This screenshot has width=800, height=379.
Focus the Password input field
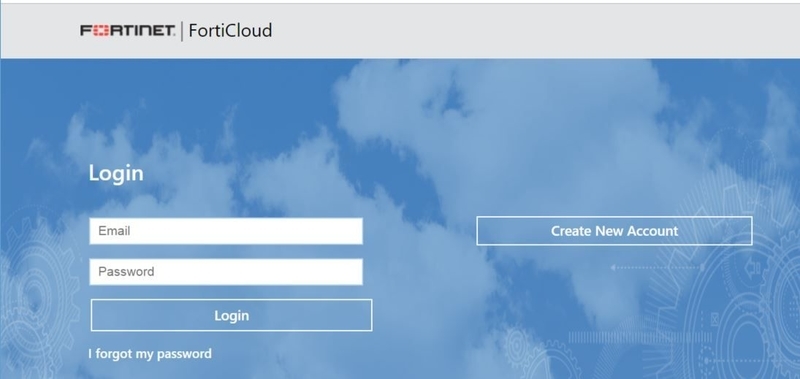226,271
